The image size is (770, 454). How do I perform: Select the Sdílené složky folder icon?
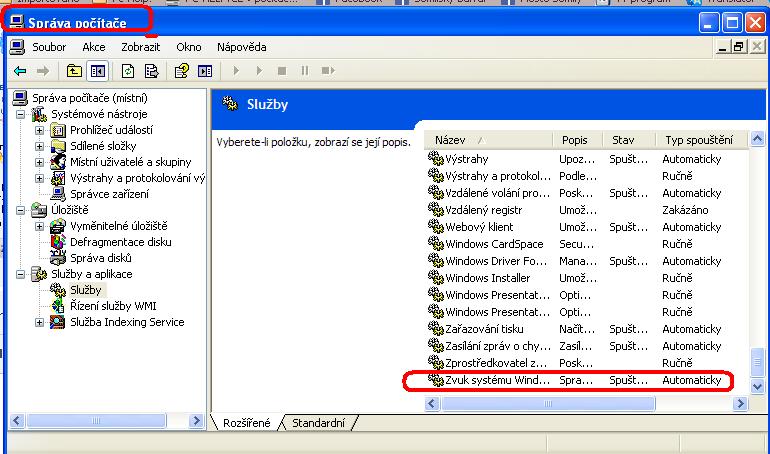point(58,146)
